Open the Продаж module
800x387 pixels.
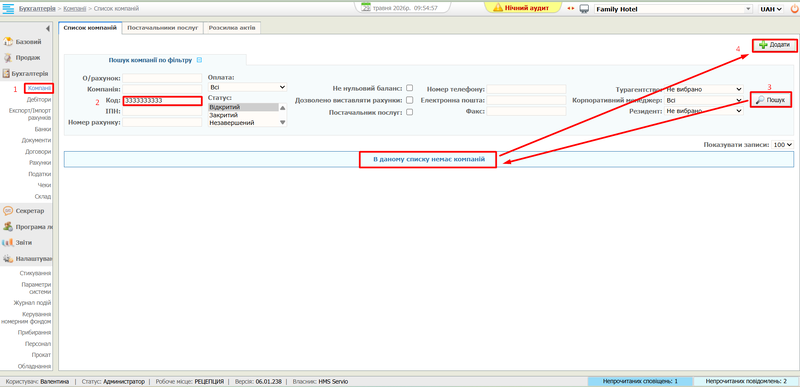pyautogui.click(x=27, y=58)
